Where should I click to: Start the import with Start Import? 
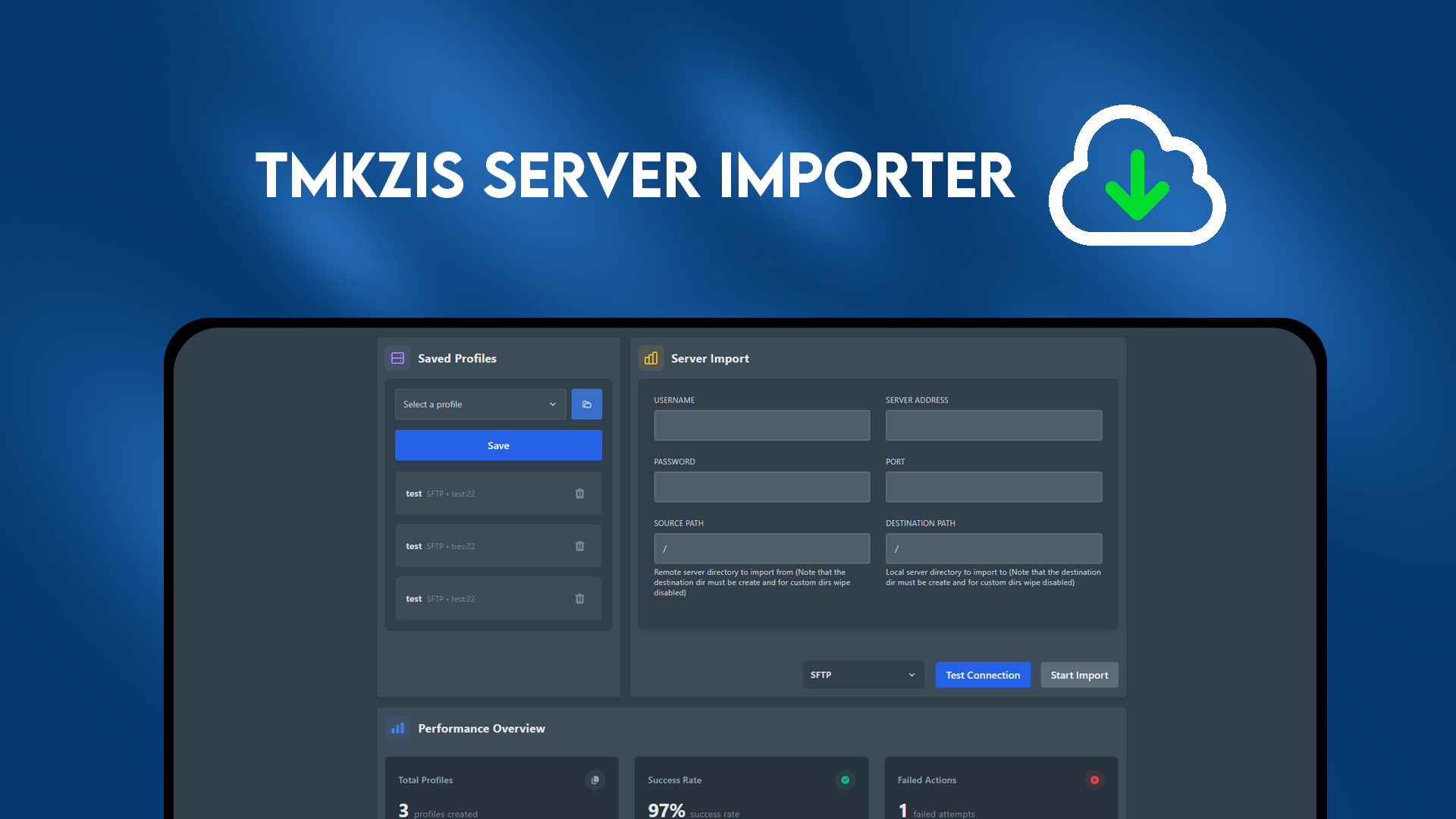coord(1079,674)
